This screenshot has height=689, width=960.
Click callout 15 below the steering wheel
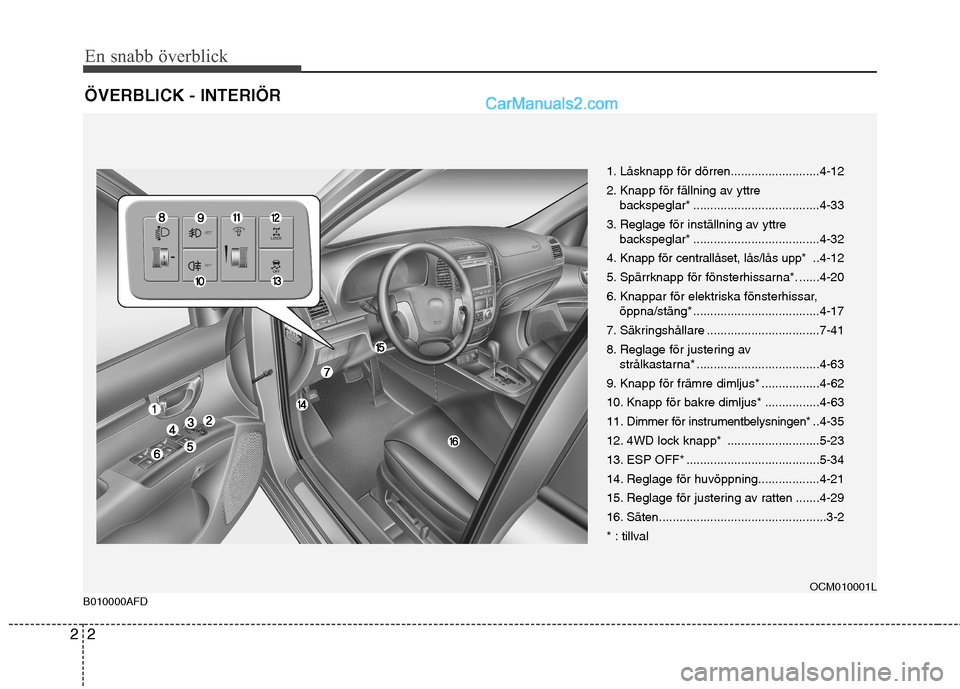point(380,347)
